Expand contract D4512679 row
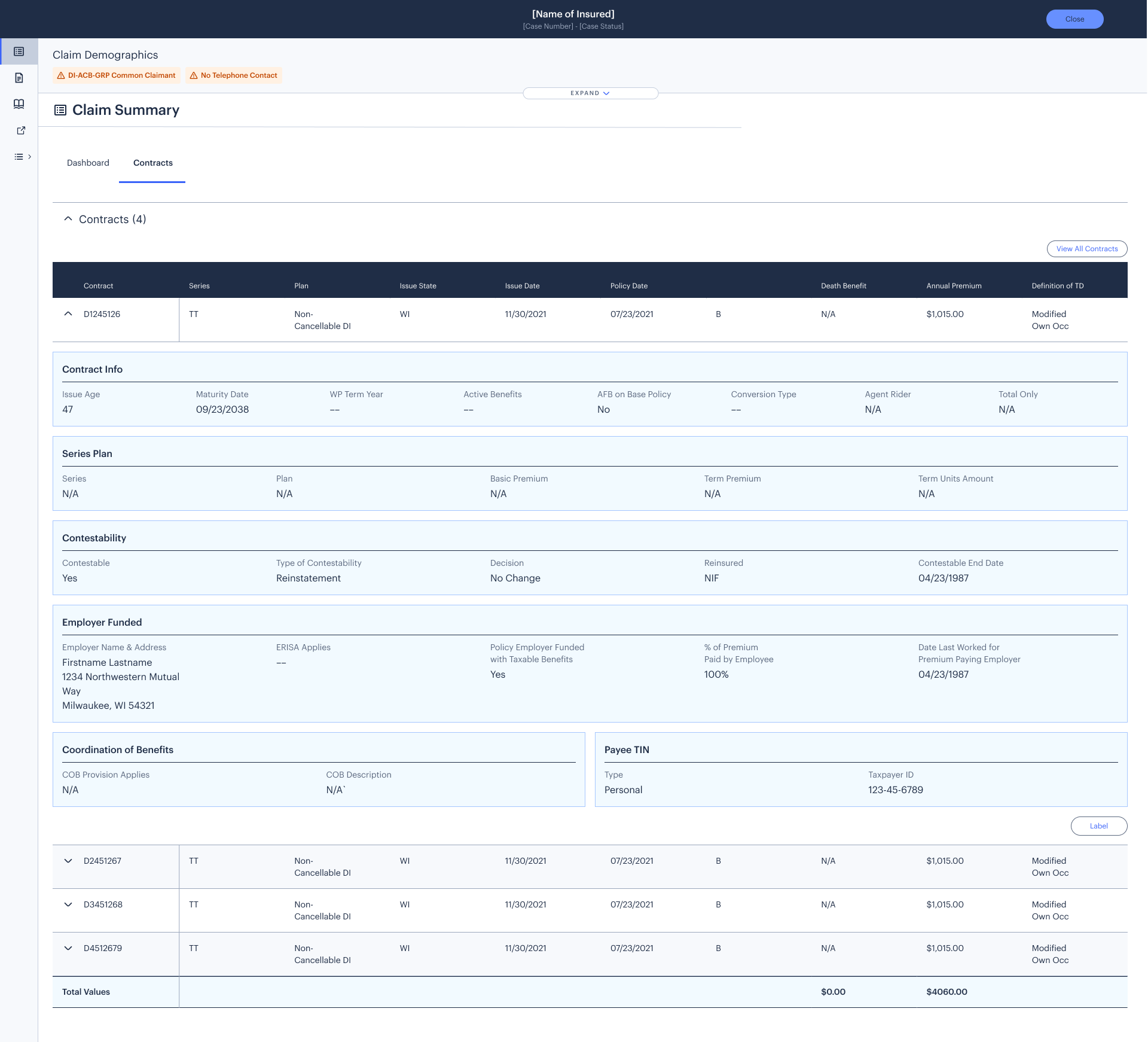The width and height of the screenshot is (1148, 1042). [x=68, y=948]
